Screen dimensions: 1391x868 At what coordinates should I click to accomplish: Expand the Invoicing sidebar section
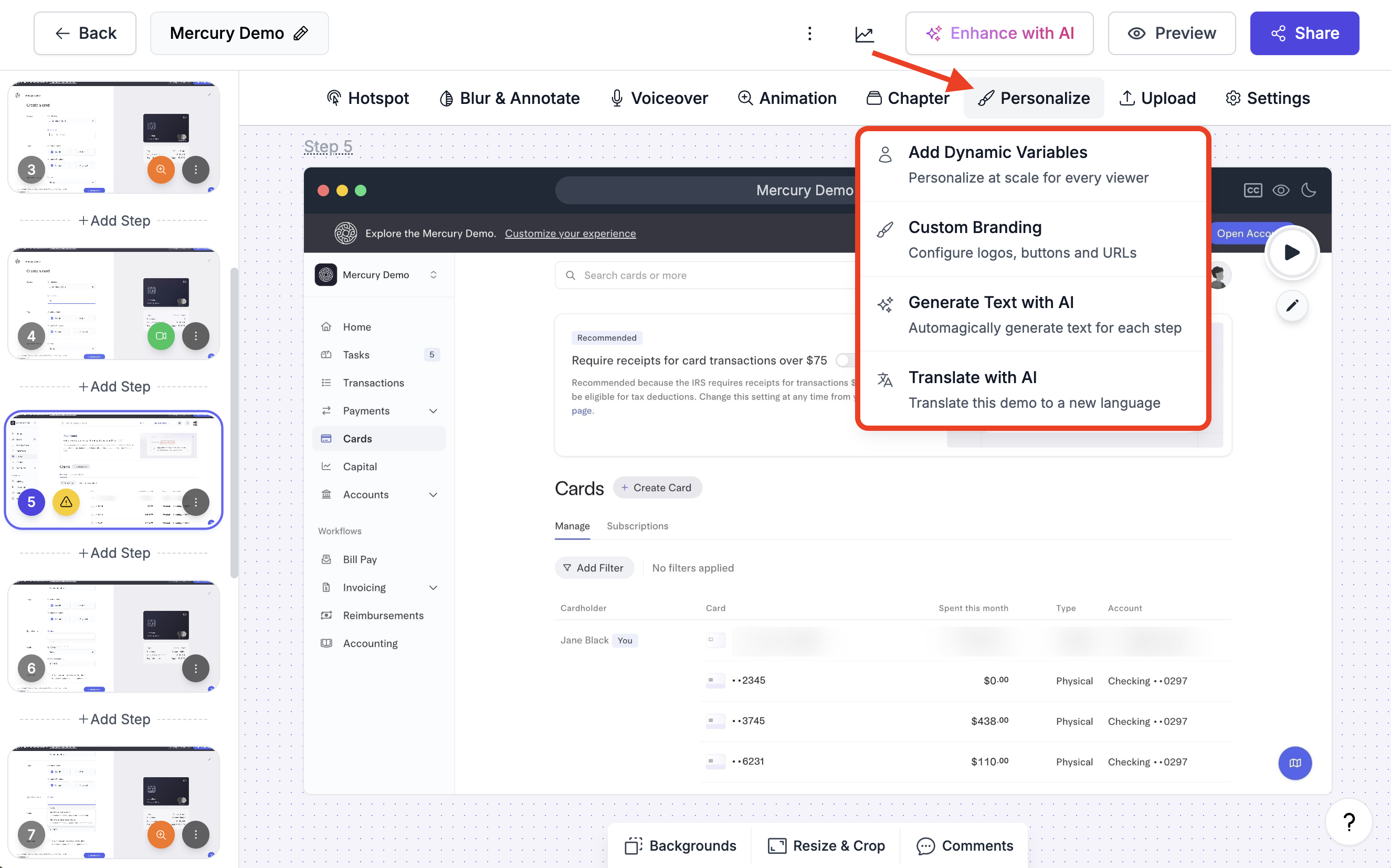tap(433, 587)
